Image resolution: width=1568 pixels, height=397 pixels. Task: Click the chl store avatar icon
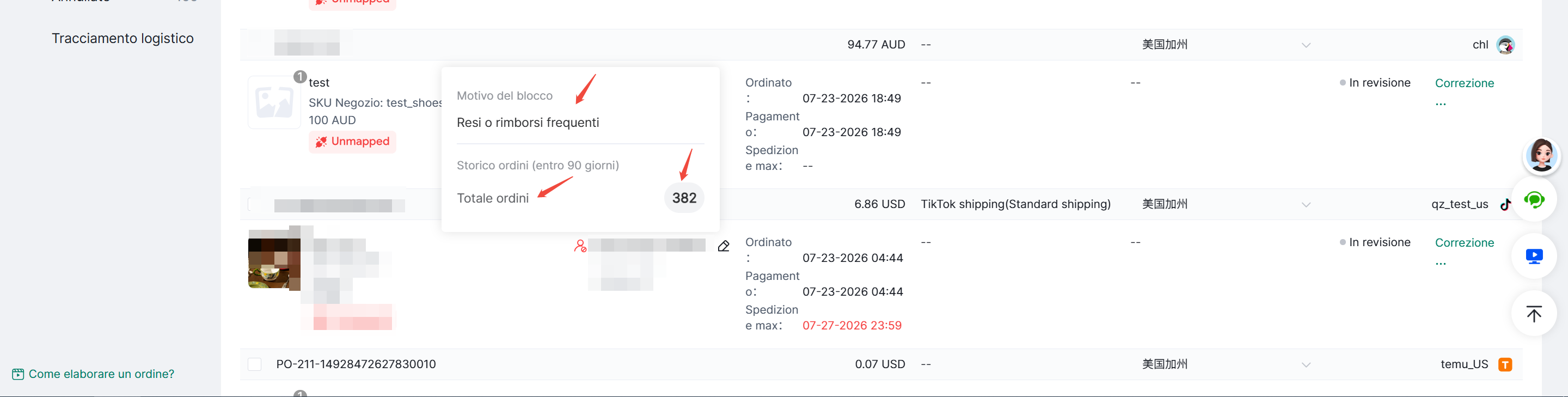[1505, 45]
